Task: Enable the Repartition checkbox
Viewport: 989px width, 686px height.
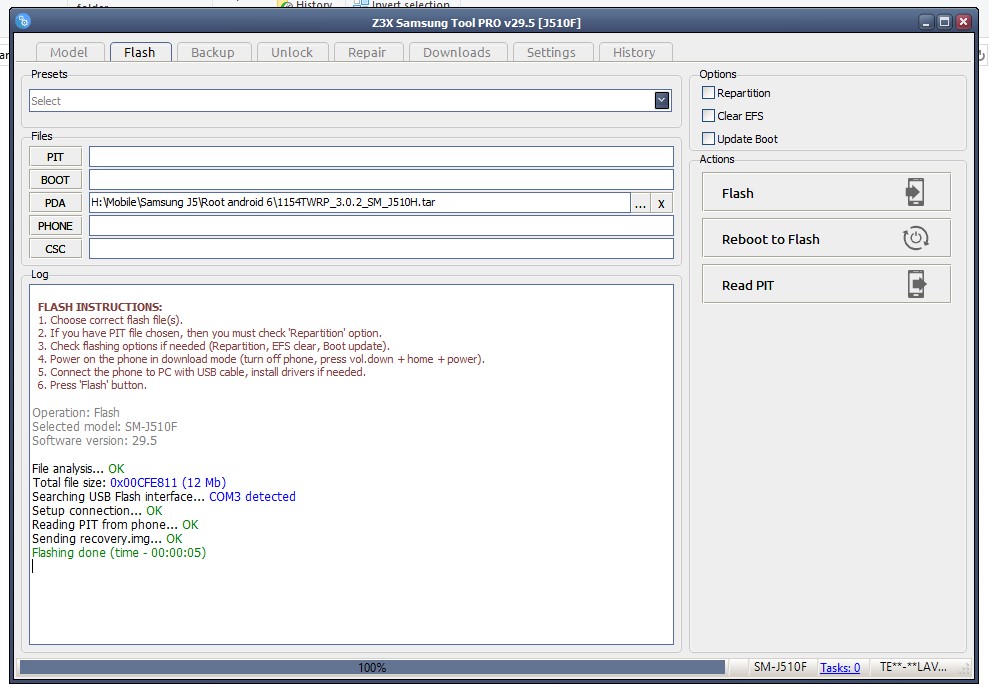Action: click(708, 93)
